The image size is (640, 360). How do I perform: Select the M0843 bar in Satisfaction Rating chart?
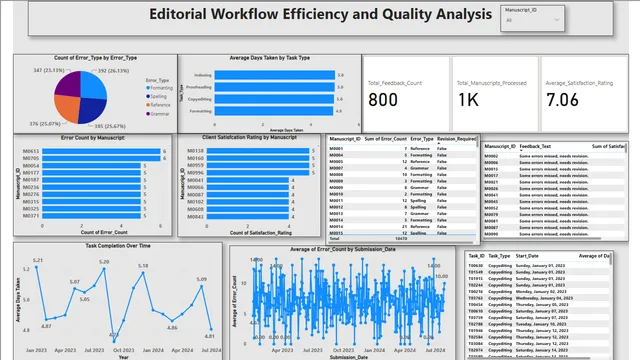tap(248, 217)
